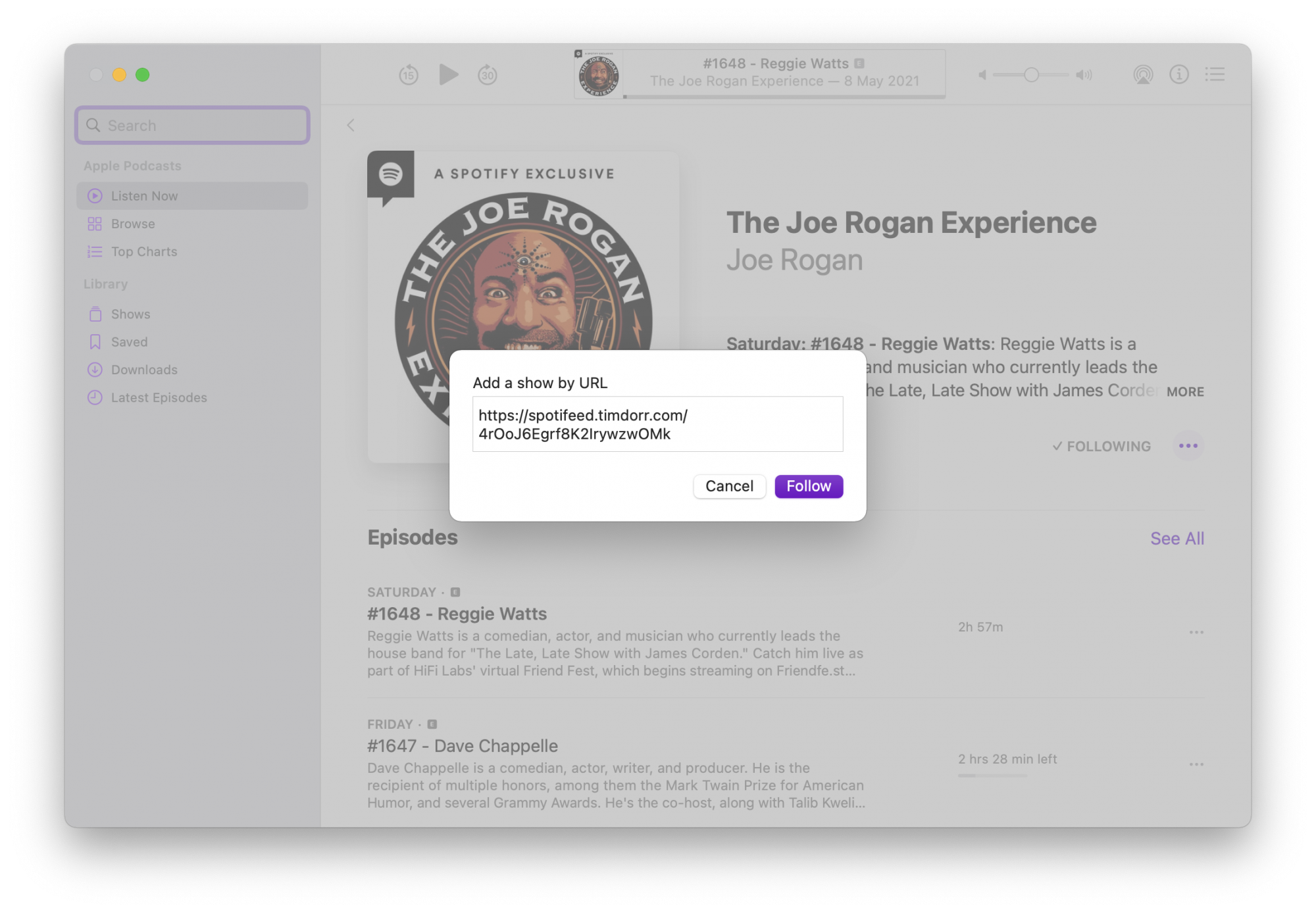Open options menu for Dave Chappelle episode

pos(1196,764)
